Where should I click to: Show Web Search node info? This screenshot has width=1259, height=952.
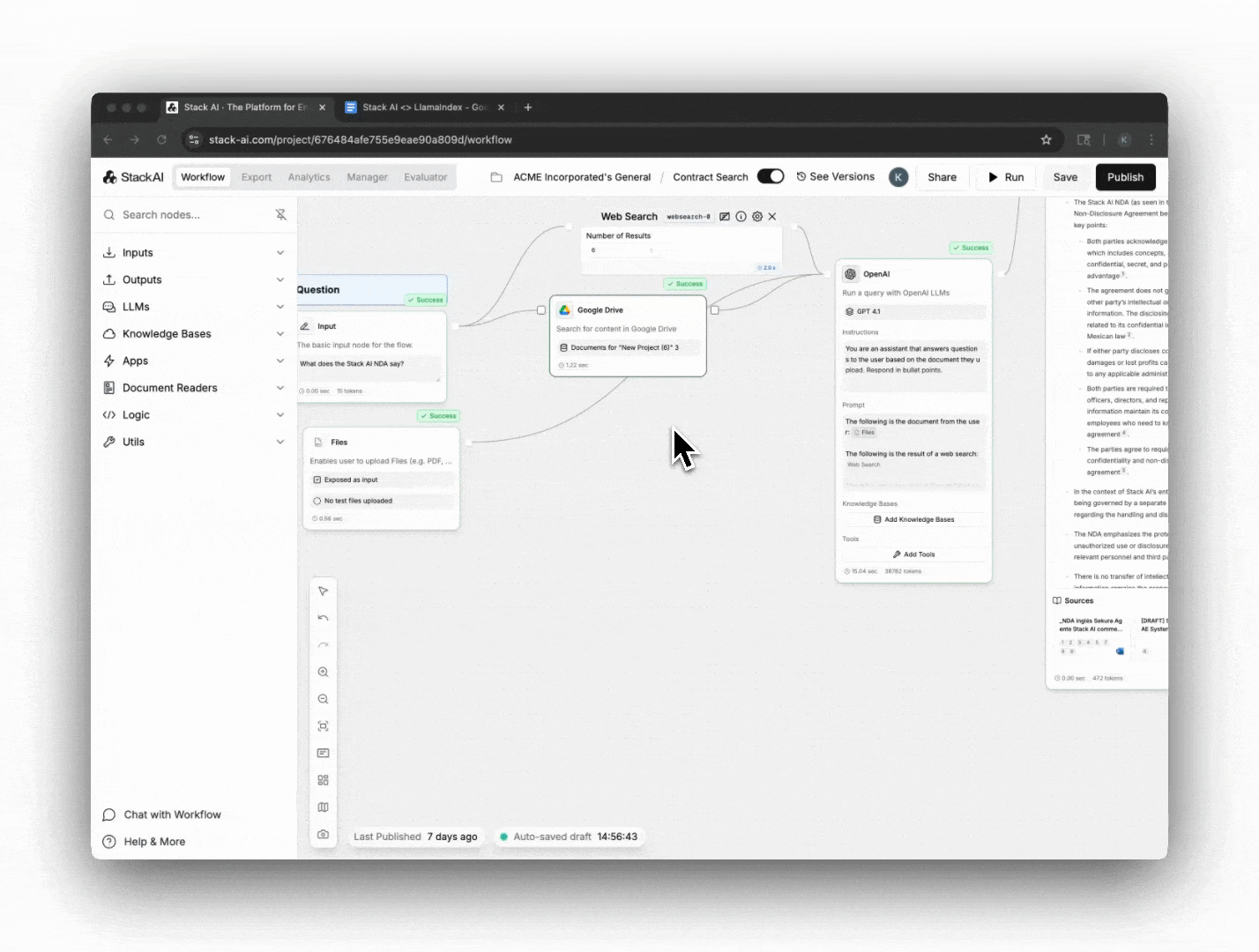(741, 216)
